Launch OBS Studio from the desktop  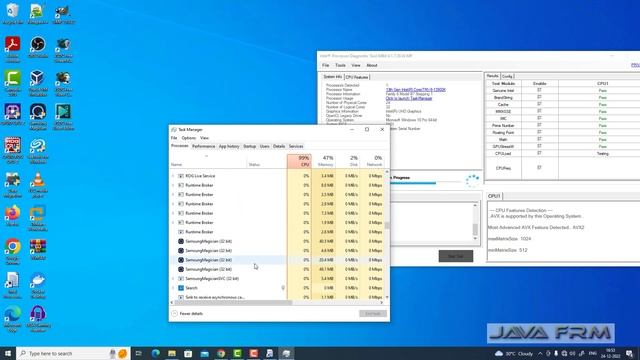(38, 47)
